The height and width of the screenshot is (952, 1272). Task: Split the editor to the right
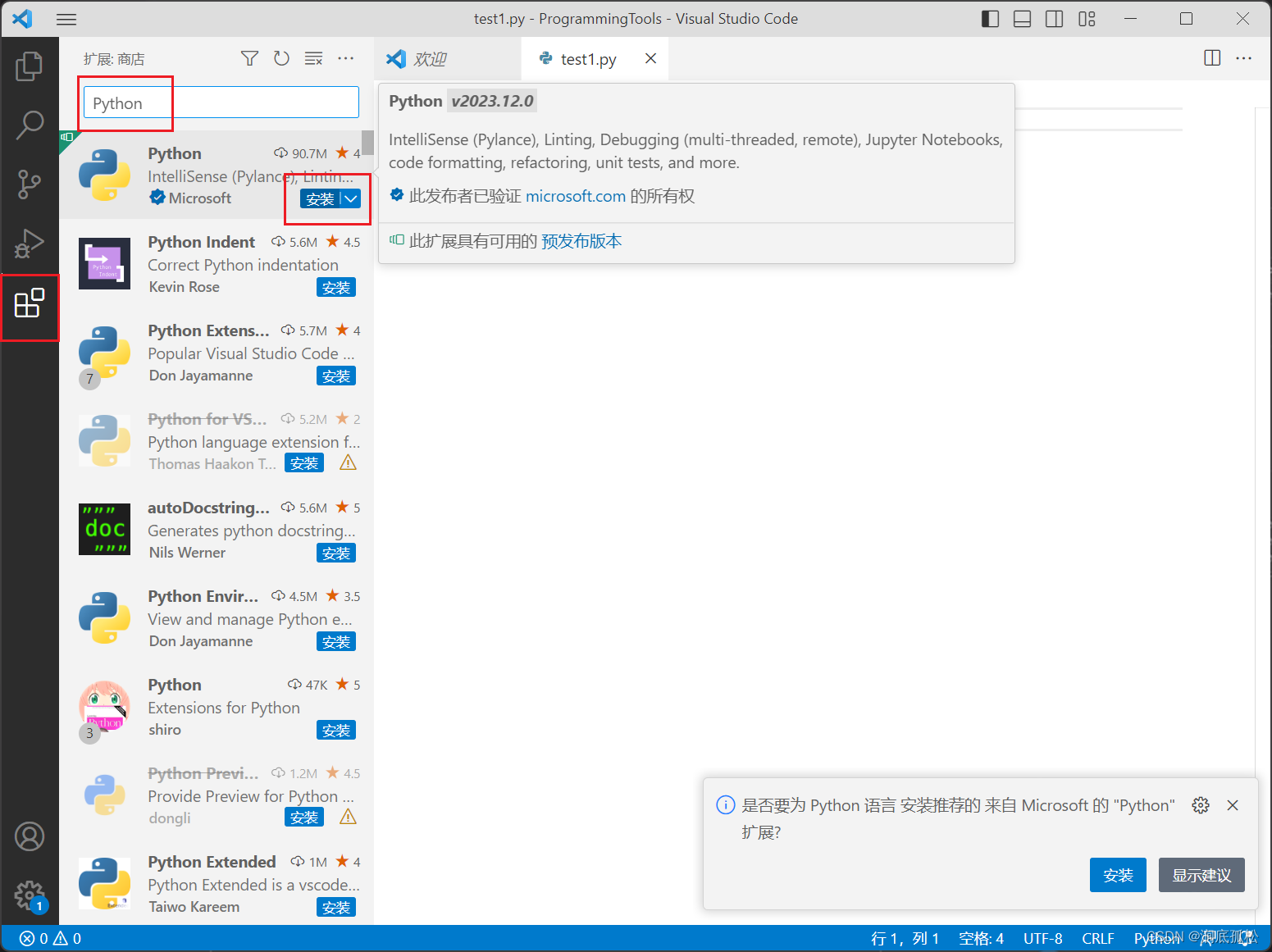[x=1212, y=58]
